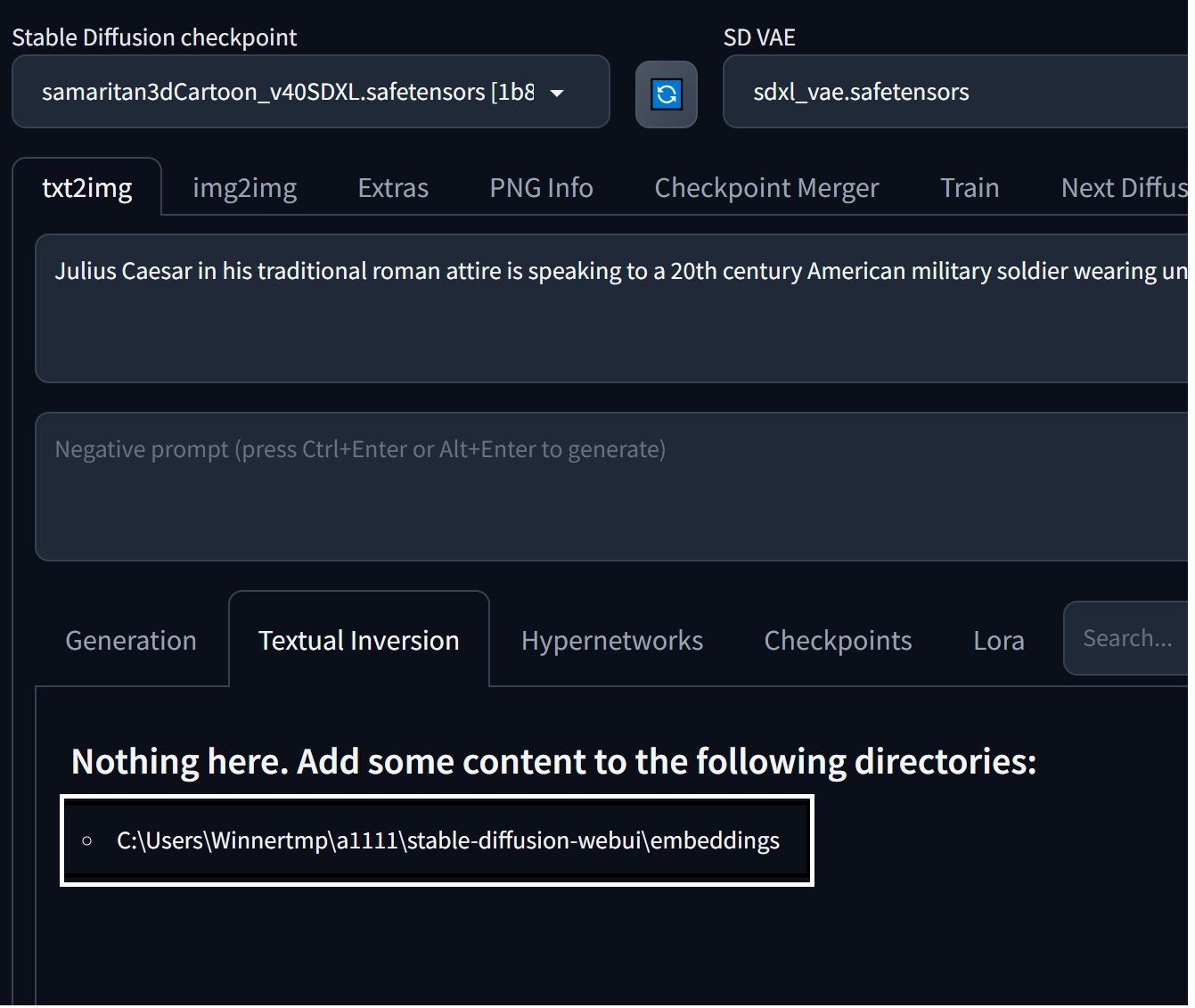Open the Checkpoint Merger tab
The image size is (1195, 1008).
point(766,187)
